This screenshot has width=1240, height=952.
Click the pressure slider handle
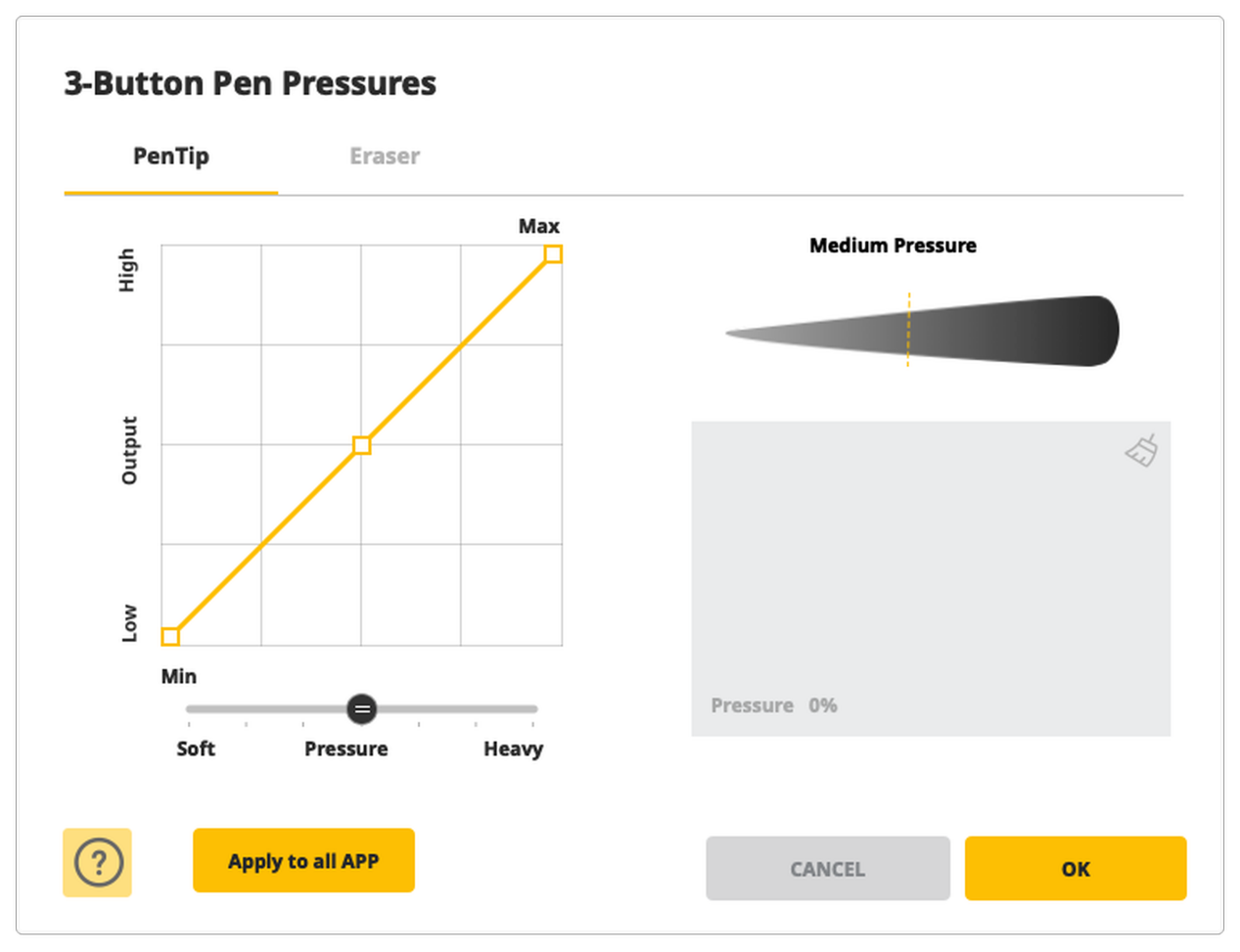pyautogui.click(x=362, y=709)
